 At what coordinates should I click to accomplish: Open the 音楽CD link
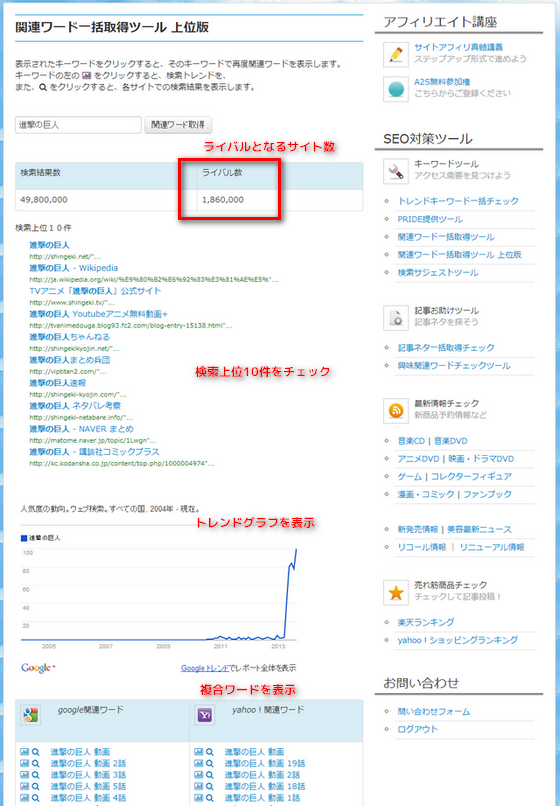tap(411, 441)
